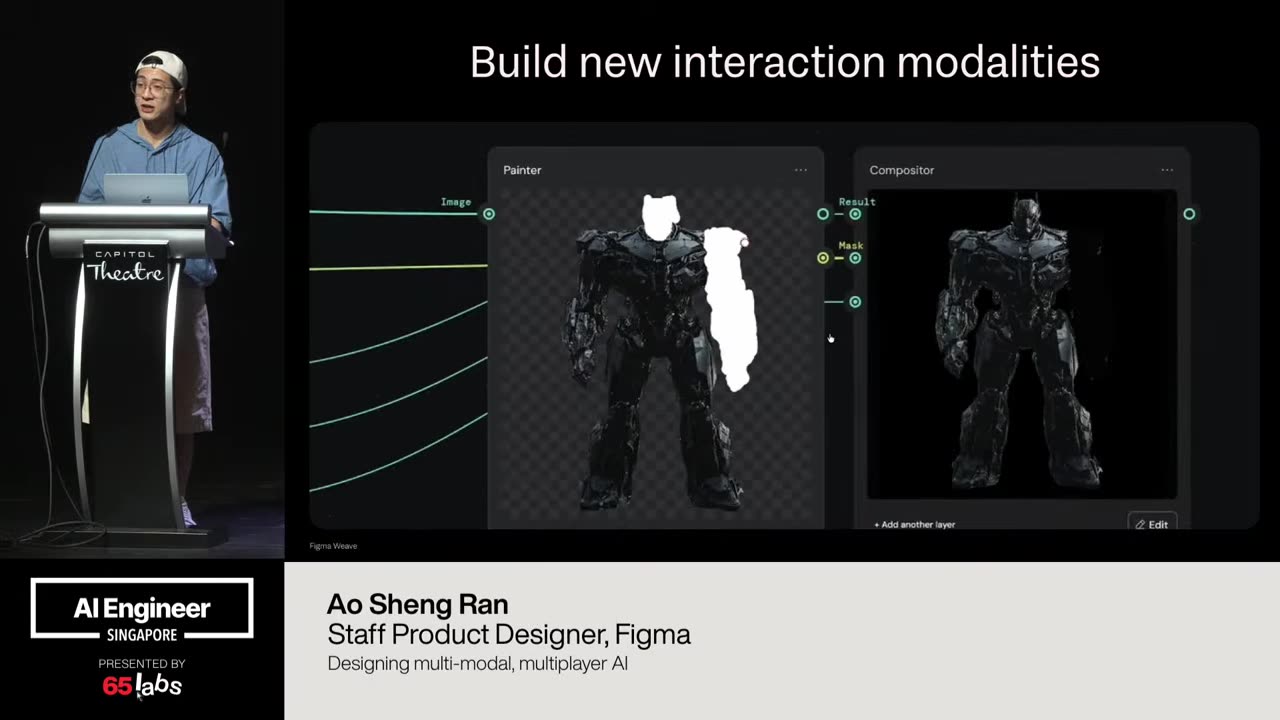Click the 65labs logo
The width and height of the screenshot is (1280, 720).
142,686
